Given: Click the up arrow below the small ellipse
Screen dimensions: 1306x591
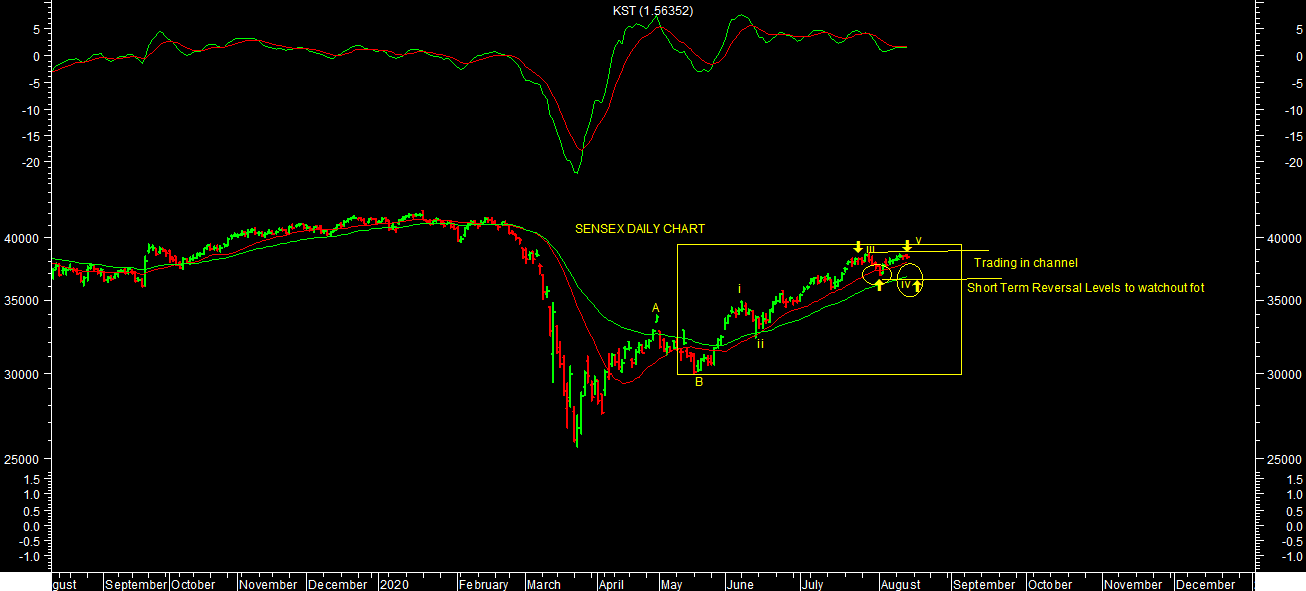Looking at the screenshot, I should pyautogui.click(x=879, y=286).
